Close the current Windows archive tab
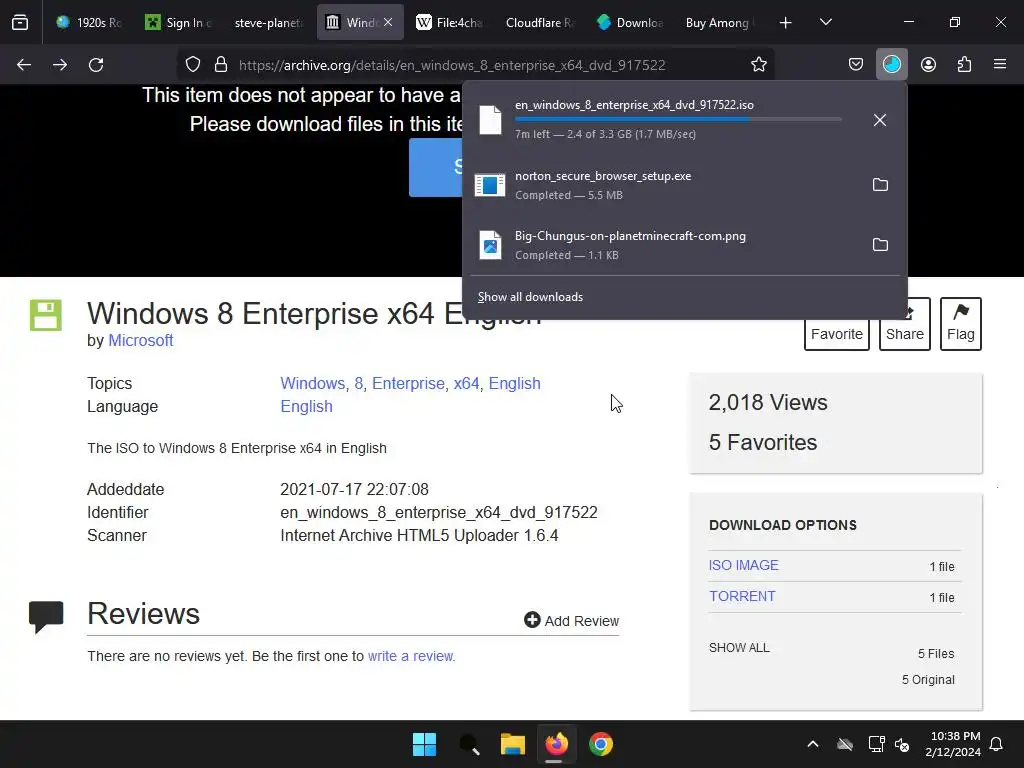This screenshot has width=1024, height=768. (x=388, y=22)
